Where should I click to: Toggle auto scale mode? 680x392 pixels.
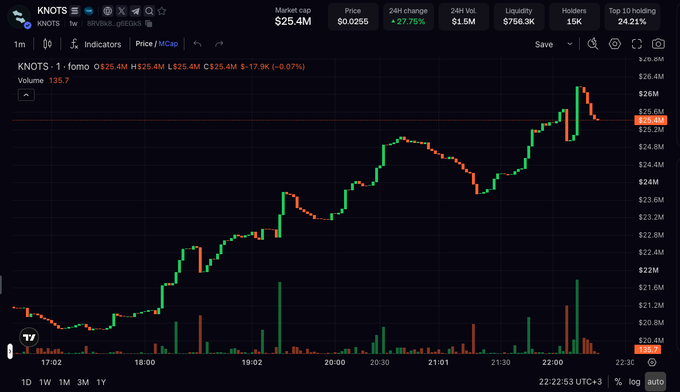pyautogui.click(x=655, y=382)
